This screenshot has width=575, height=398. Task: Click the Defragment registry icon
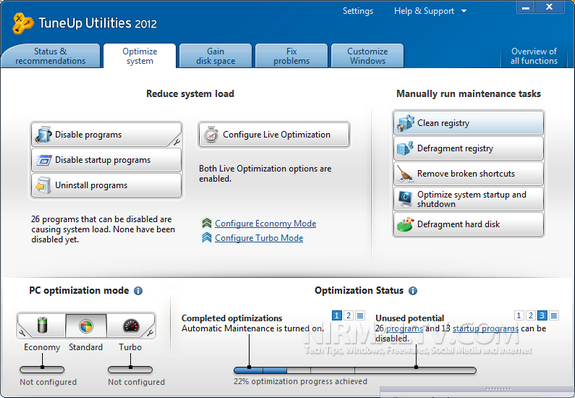405,148
